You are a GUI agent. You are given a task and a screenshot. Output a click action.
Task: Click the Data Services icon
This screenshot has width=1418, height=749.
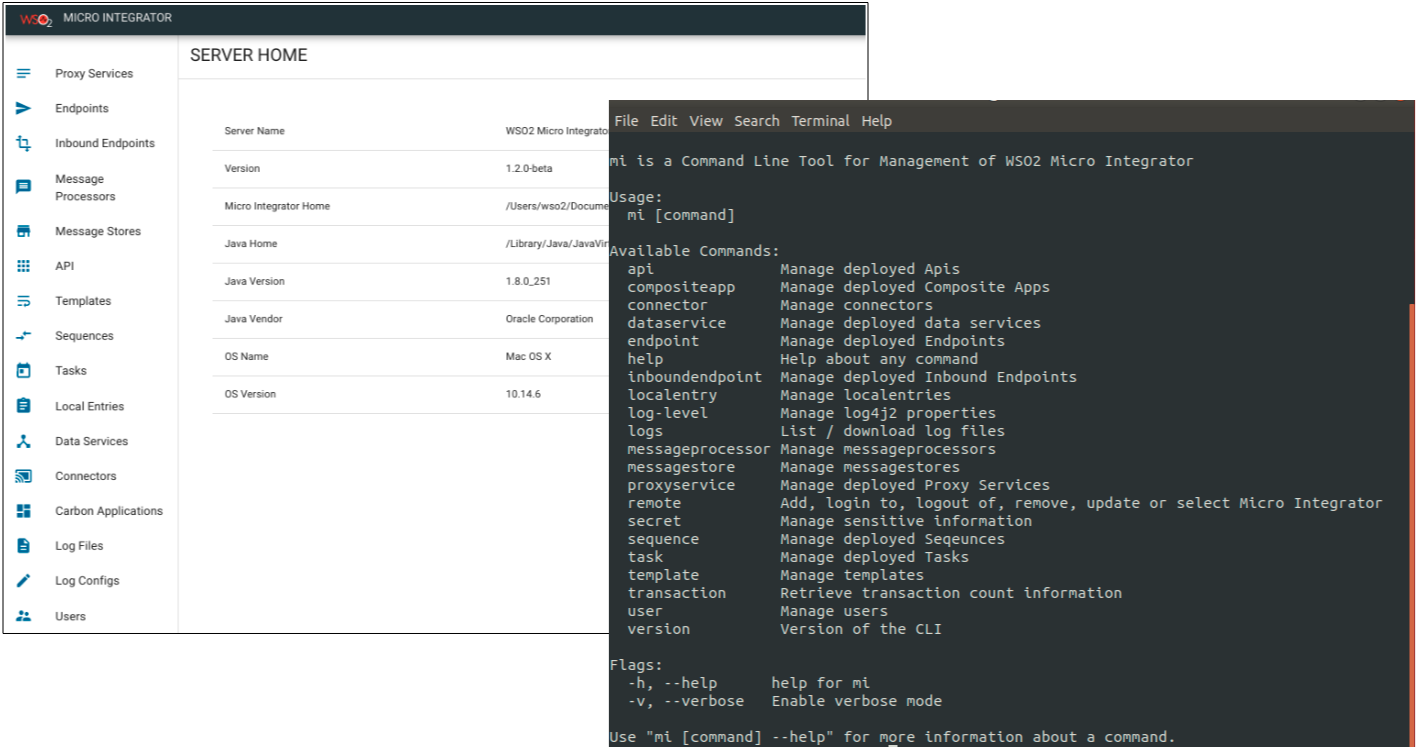point(24,441)
